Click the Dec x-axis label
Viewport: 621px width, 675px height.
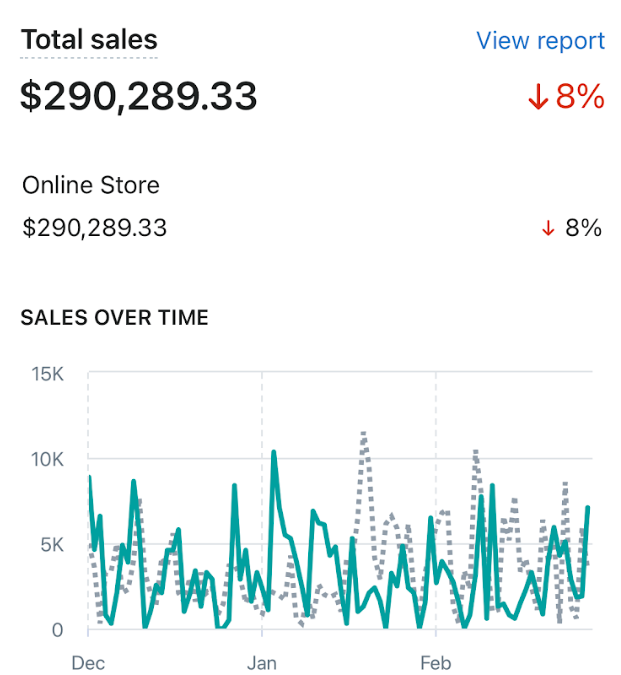click(x=88, y=663)
